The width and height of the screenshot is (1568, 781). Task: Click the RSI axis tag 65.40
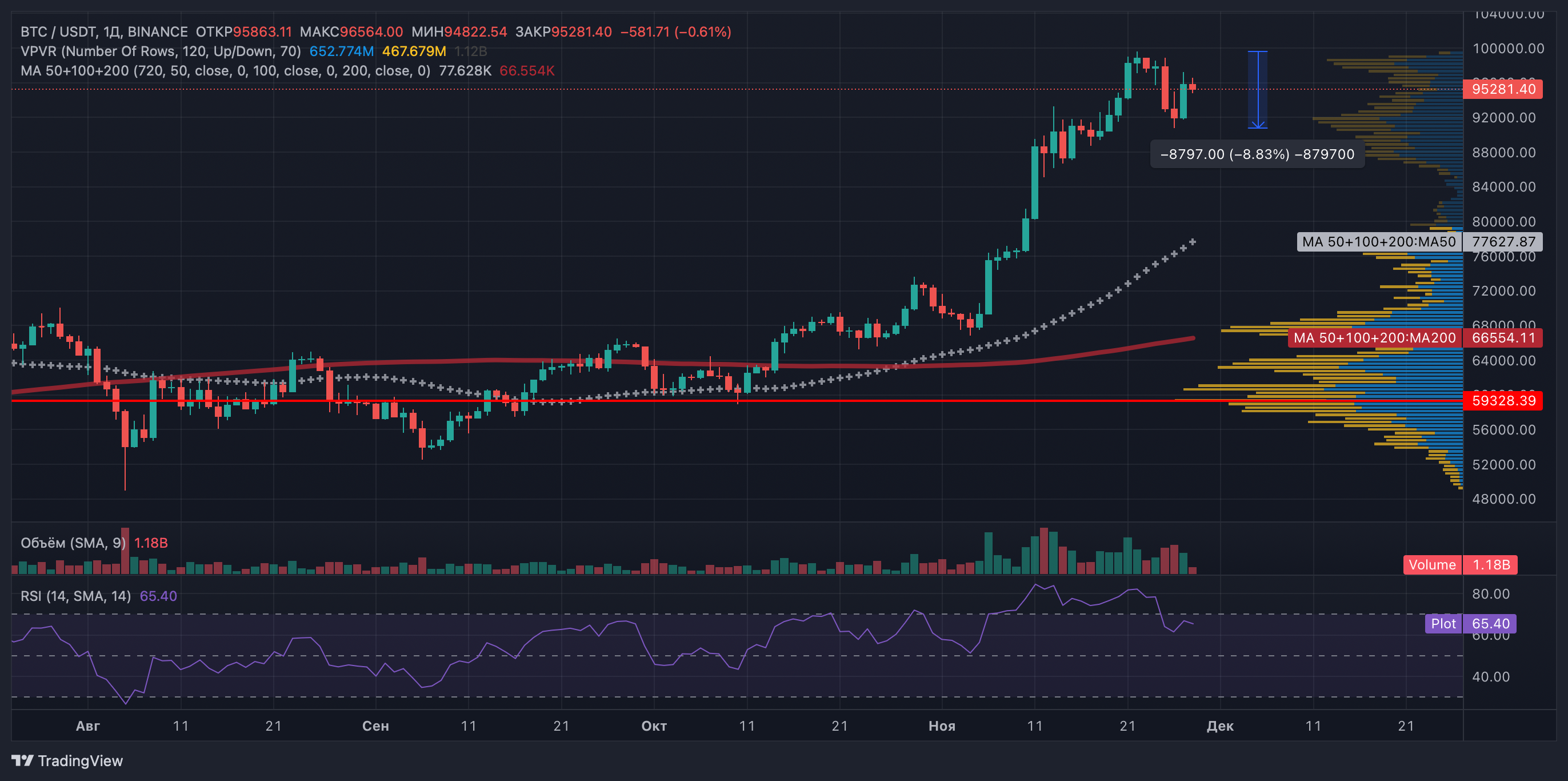1490,623
